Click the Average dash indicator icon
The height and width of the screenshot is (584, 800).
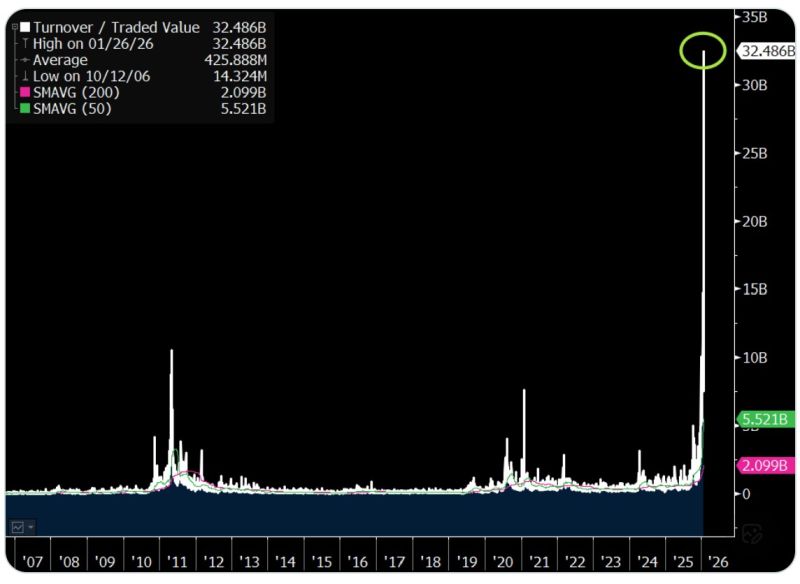coord(24,59)
